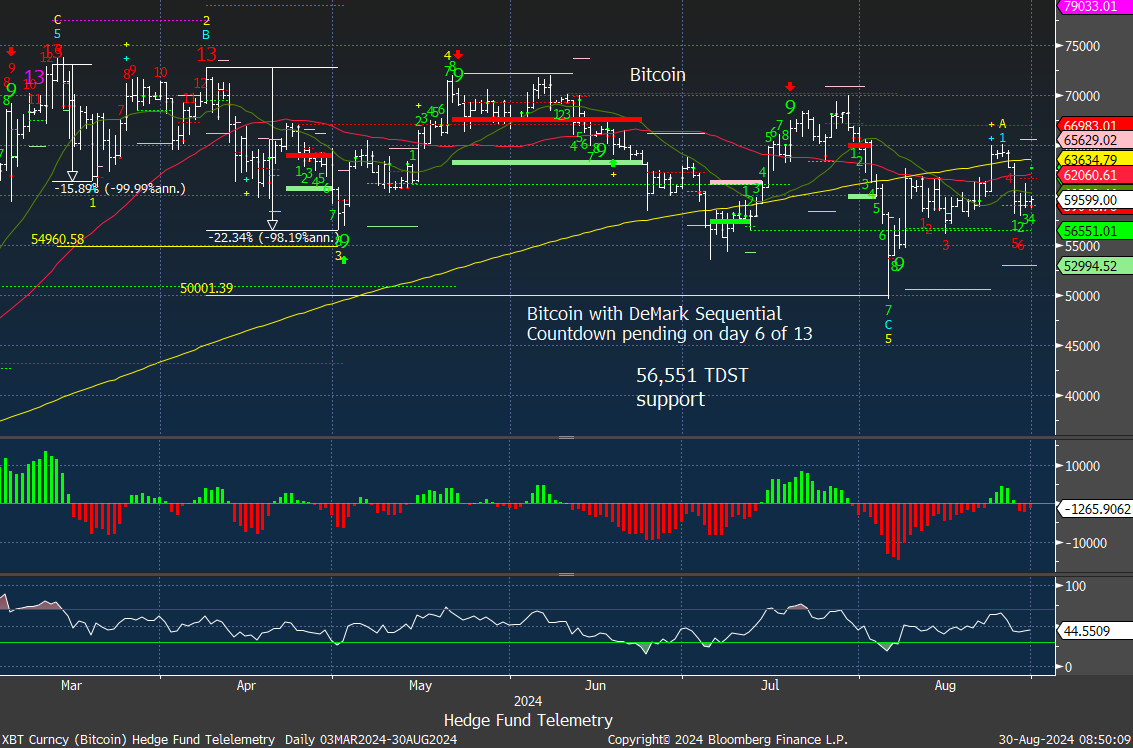Viewport: 1133px width, 748px height.
Task: Select the 'Daily 03MAR2024-30AUG2024' range label
Action: pyautogui.click(x=371, y=739)
